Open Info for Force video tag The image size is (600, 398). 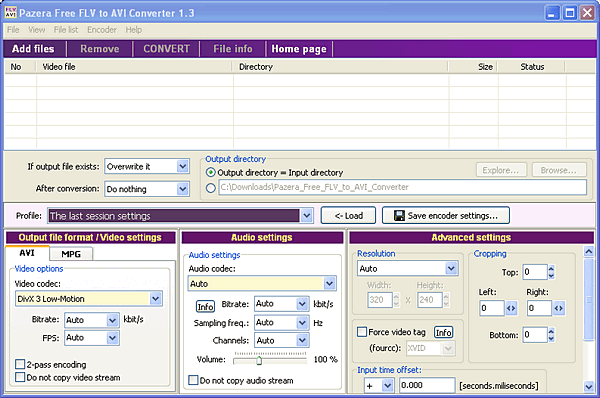coord(443,332)
